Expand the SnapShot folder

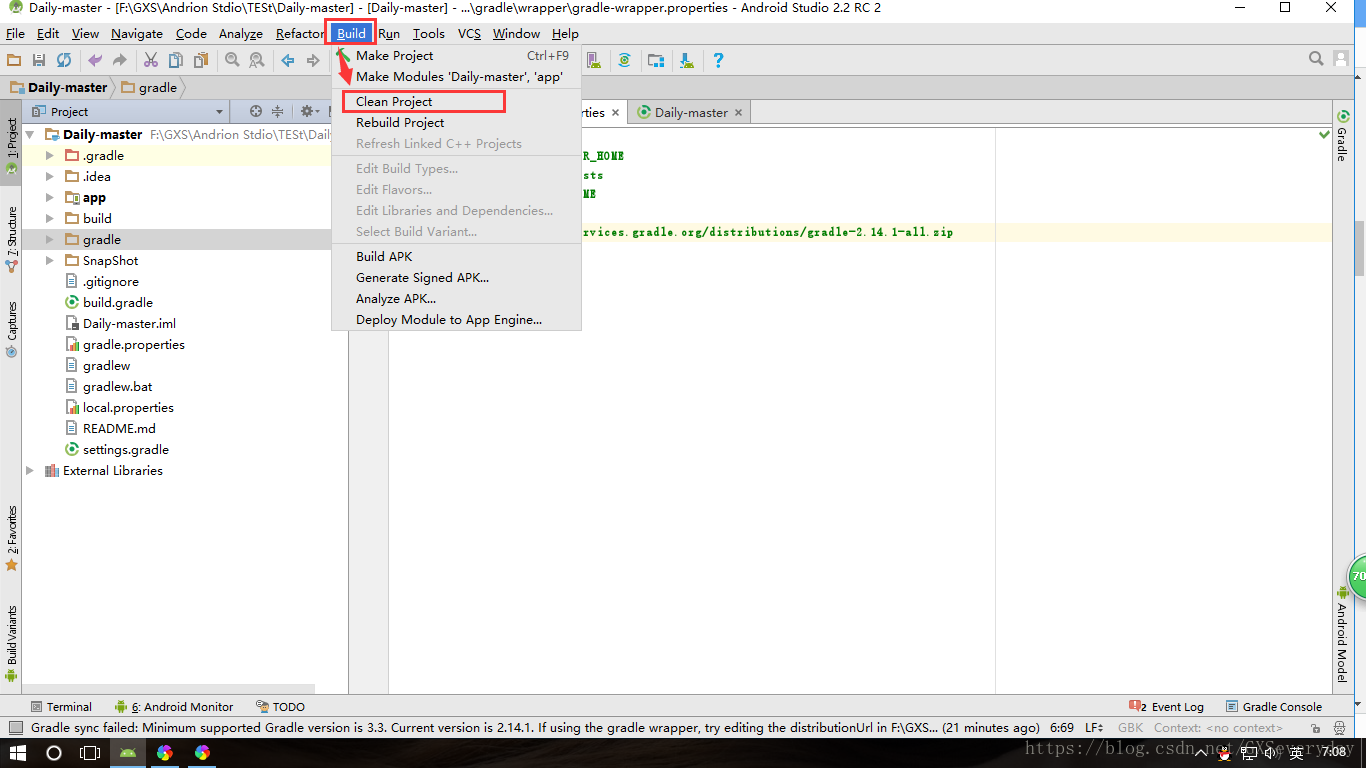click(x=50, y=261)
